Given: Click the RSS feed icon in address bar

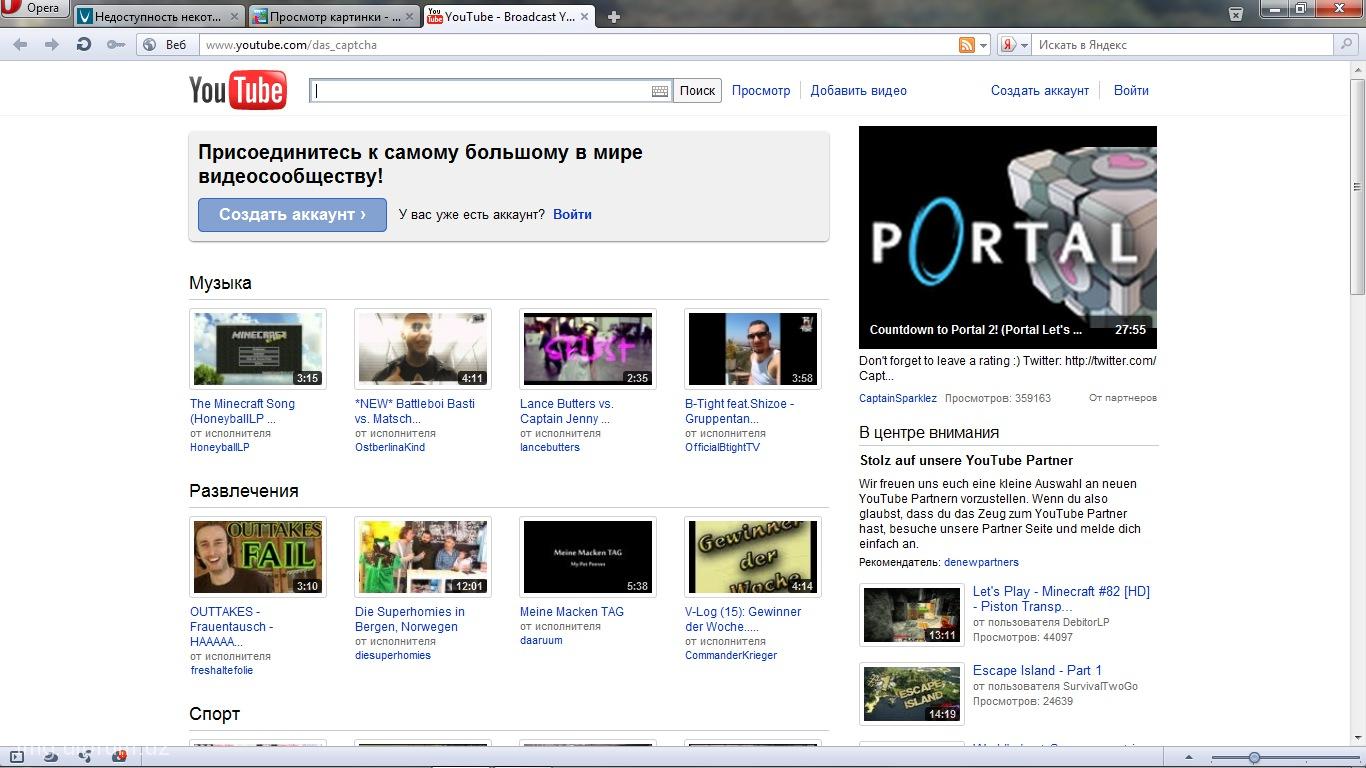Looking at the screenshot, I should [x=966, y=45].
